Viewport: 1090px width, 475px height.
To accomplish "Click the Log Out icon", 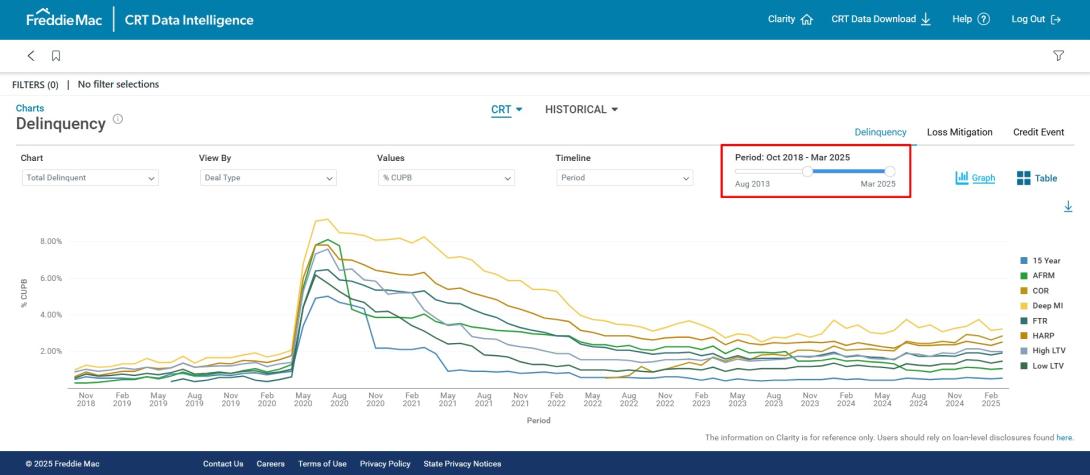I will coord(1055,20).
